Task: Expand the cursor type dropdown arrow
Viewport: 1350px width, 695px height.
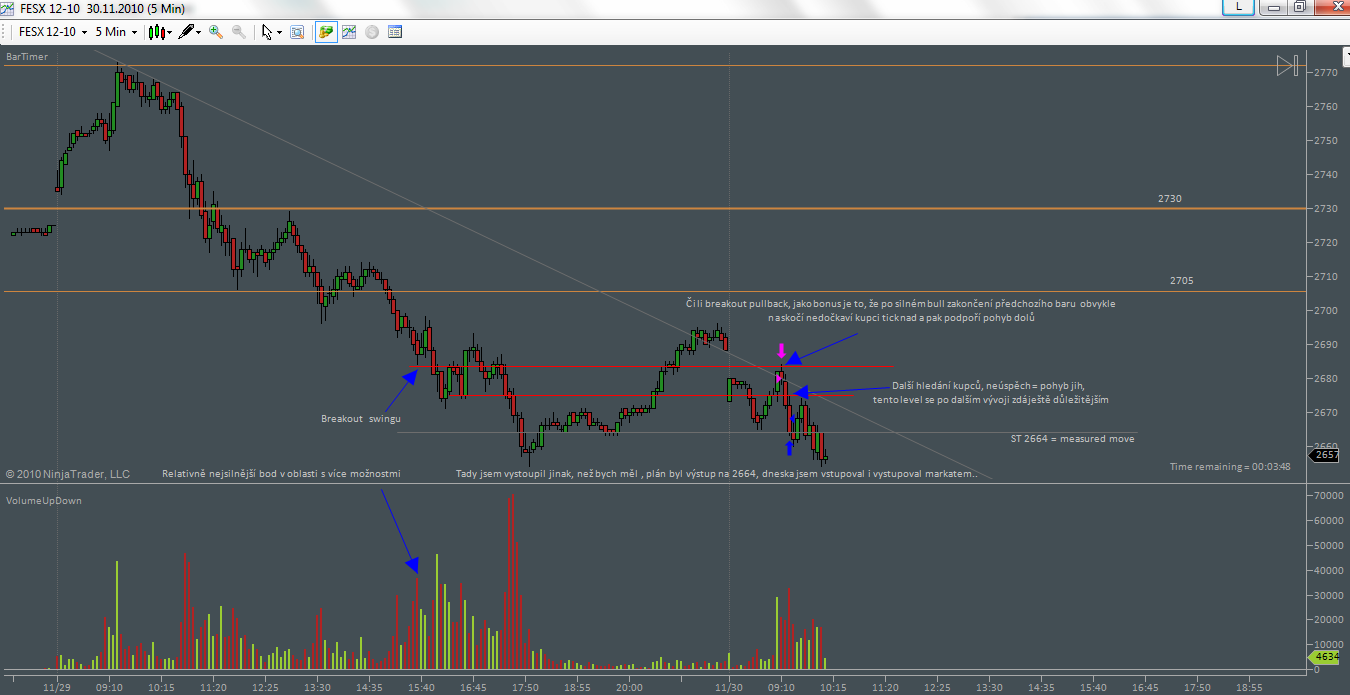Action: 279,32
